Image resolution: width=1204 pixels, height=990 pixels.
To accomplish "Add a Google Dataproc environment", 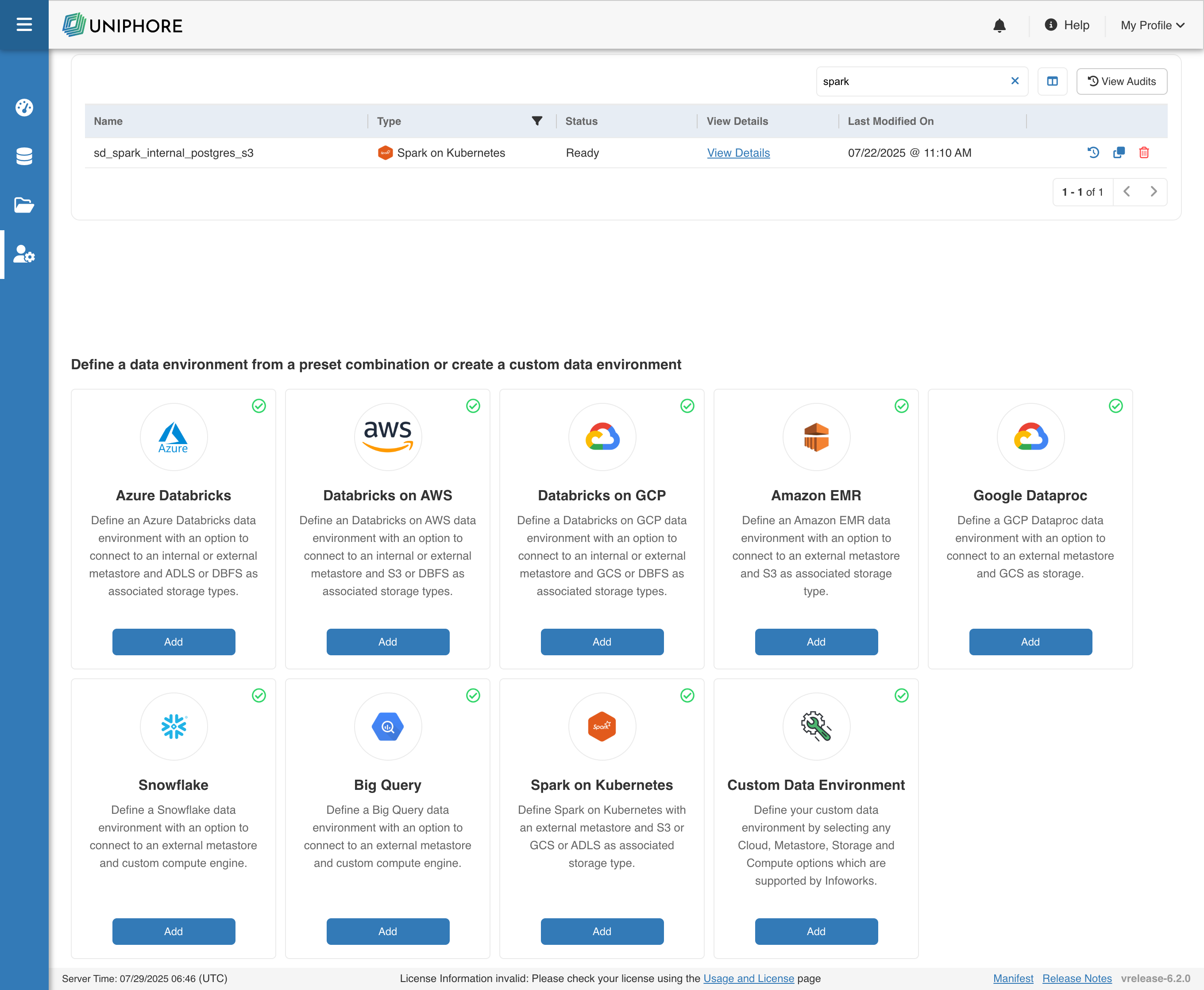I will (1030, 642).
